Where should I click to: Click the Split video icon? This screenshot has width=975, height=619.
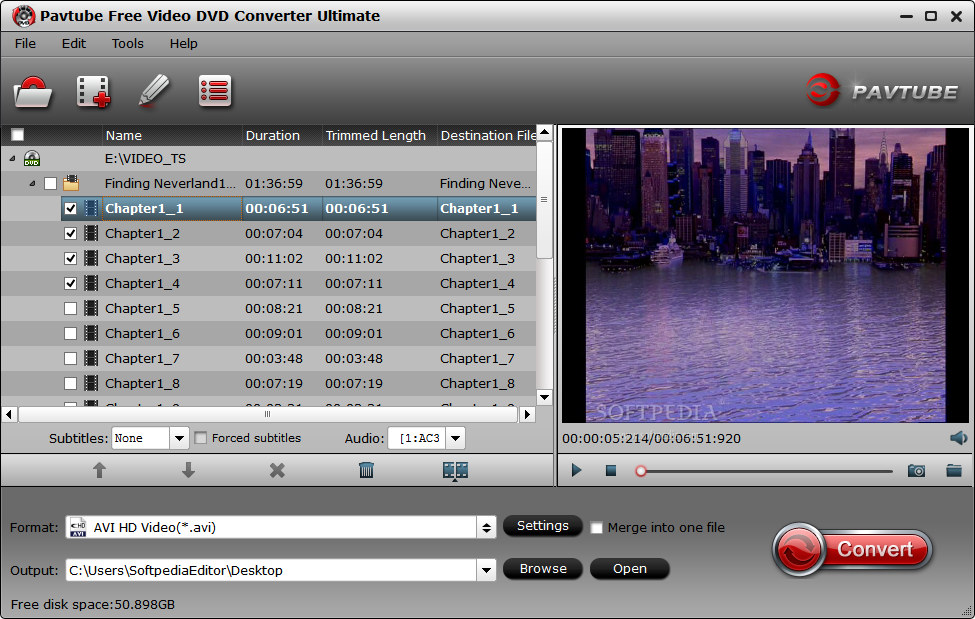(455, 470)
